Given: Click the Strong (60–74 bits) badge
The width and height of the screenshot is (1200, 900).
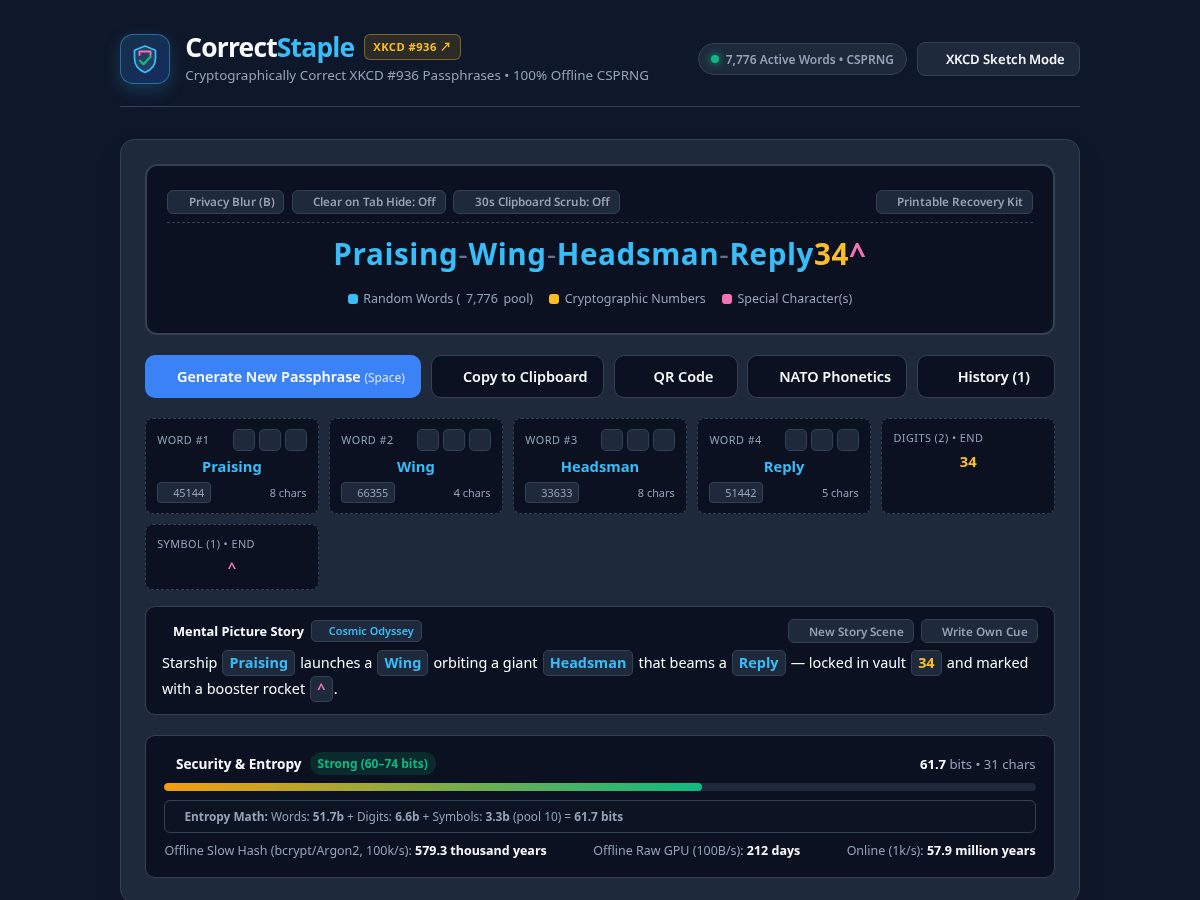Looking at the screenshot, I should [x=373, y=764].
